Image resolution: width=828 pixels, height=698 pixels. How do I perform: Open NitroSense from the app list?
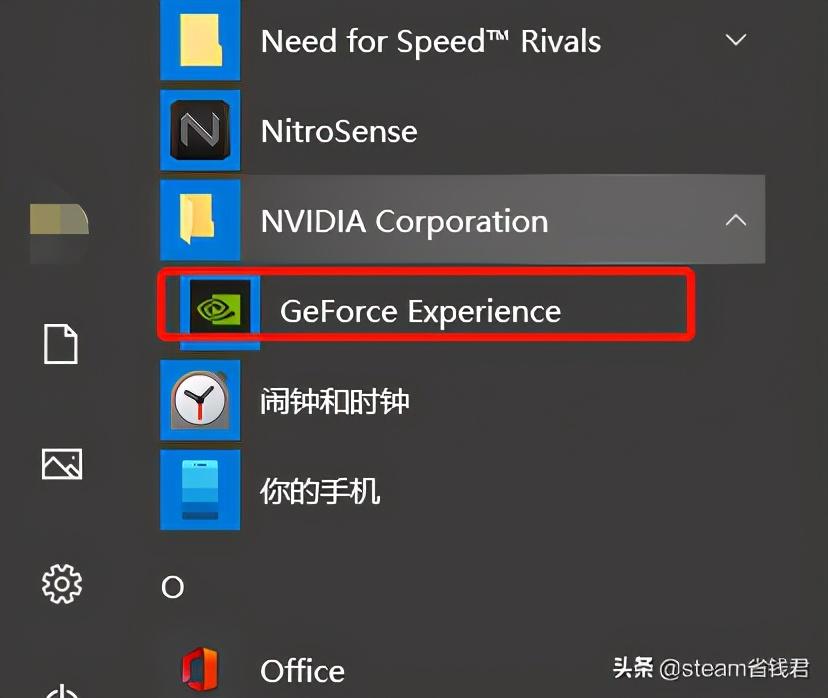pos(339,131)
